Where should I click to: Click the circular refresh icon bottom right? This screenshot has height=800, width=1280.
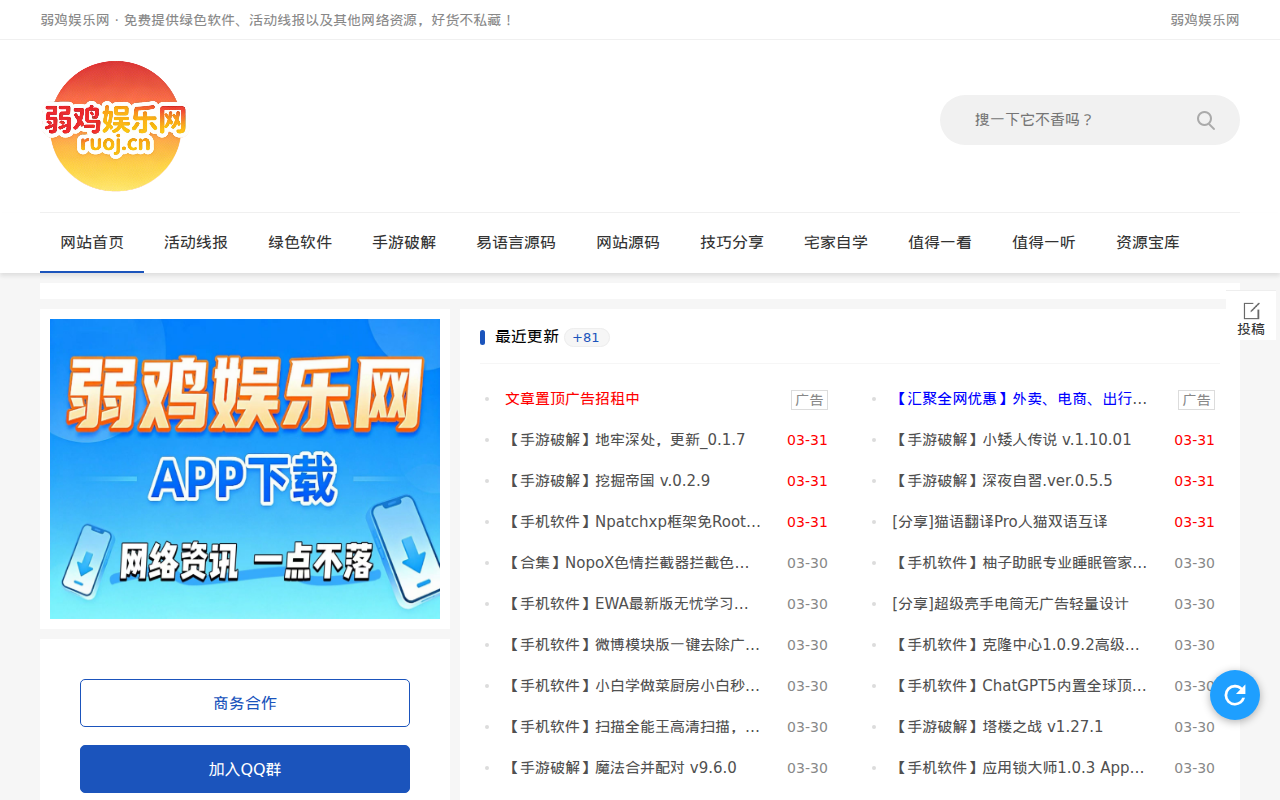click(x=1234, y=694)
